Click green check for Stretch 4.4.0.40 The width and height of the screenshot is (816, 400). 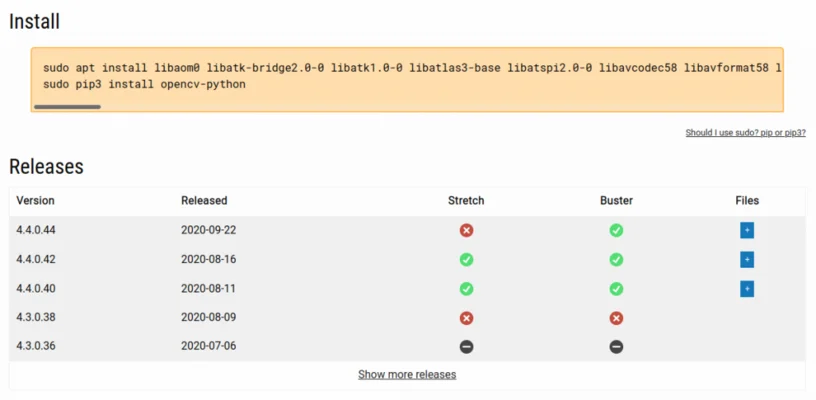click(x=466, y=289)
